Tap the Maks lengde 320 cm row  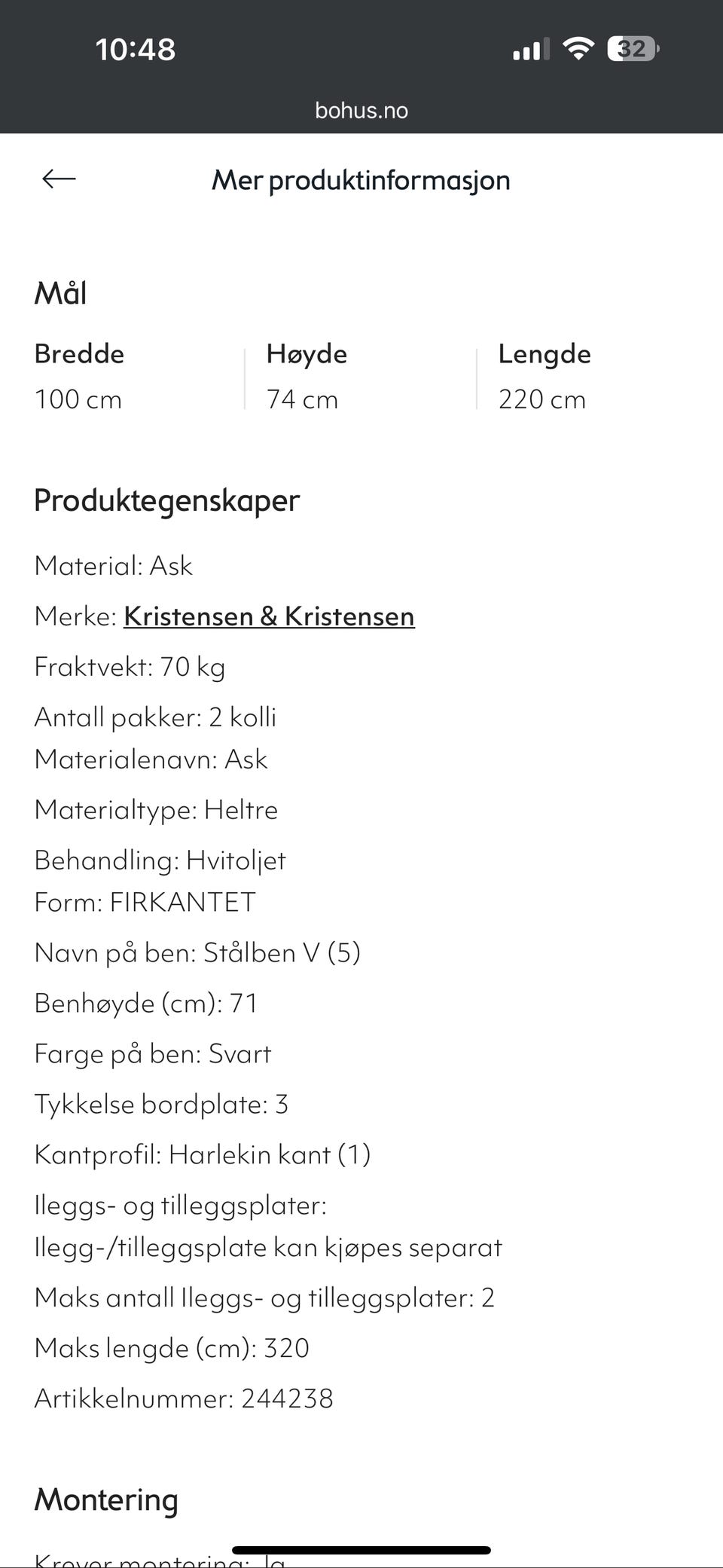(172, 1348)
